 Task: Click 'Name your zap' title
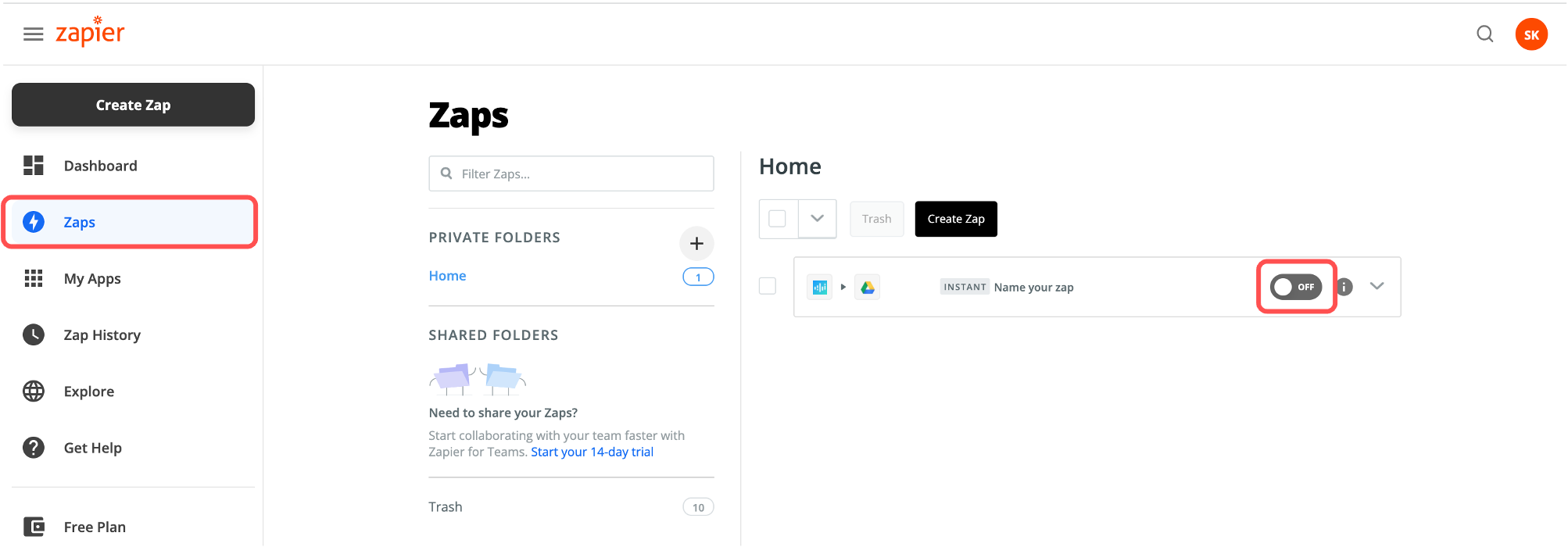click(x=1033, y=287)
